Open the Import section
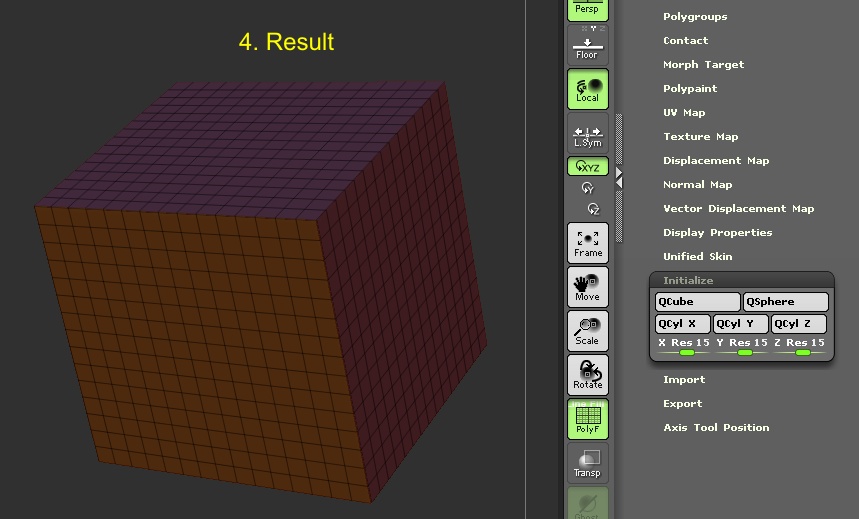Screen dimensions: 859x519 coord(684,379)
